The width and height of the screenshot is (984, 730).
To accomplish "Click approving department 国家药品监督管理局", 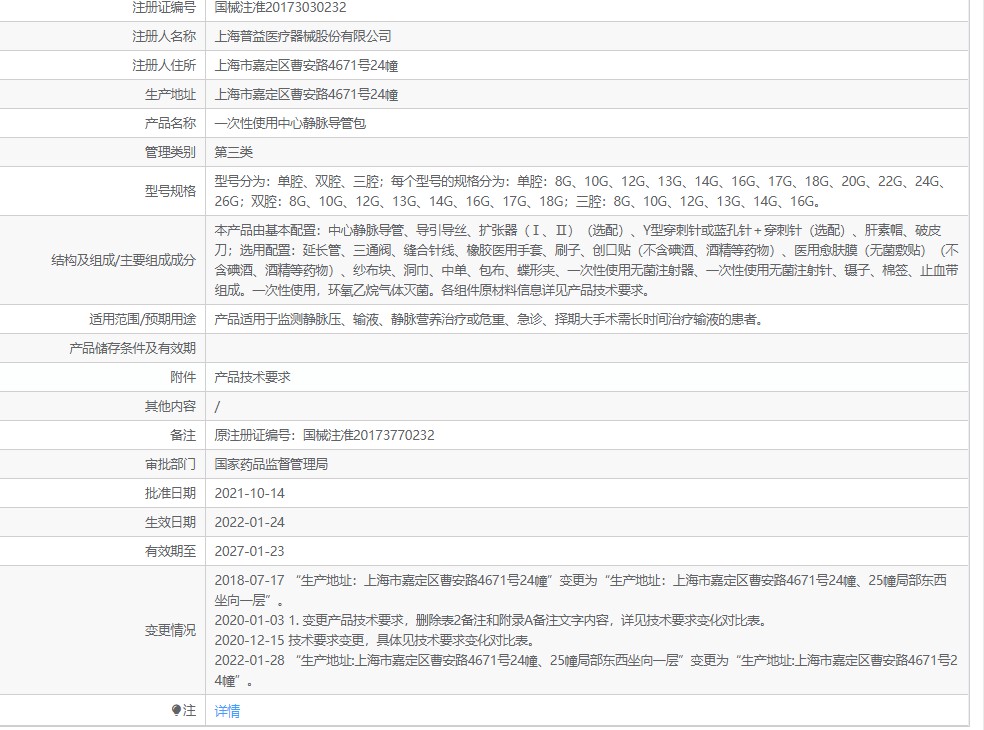I will coord(271,464).
